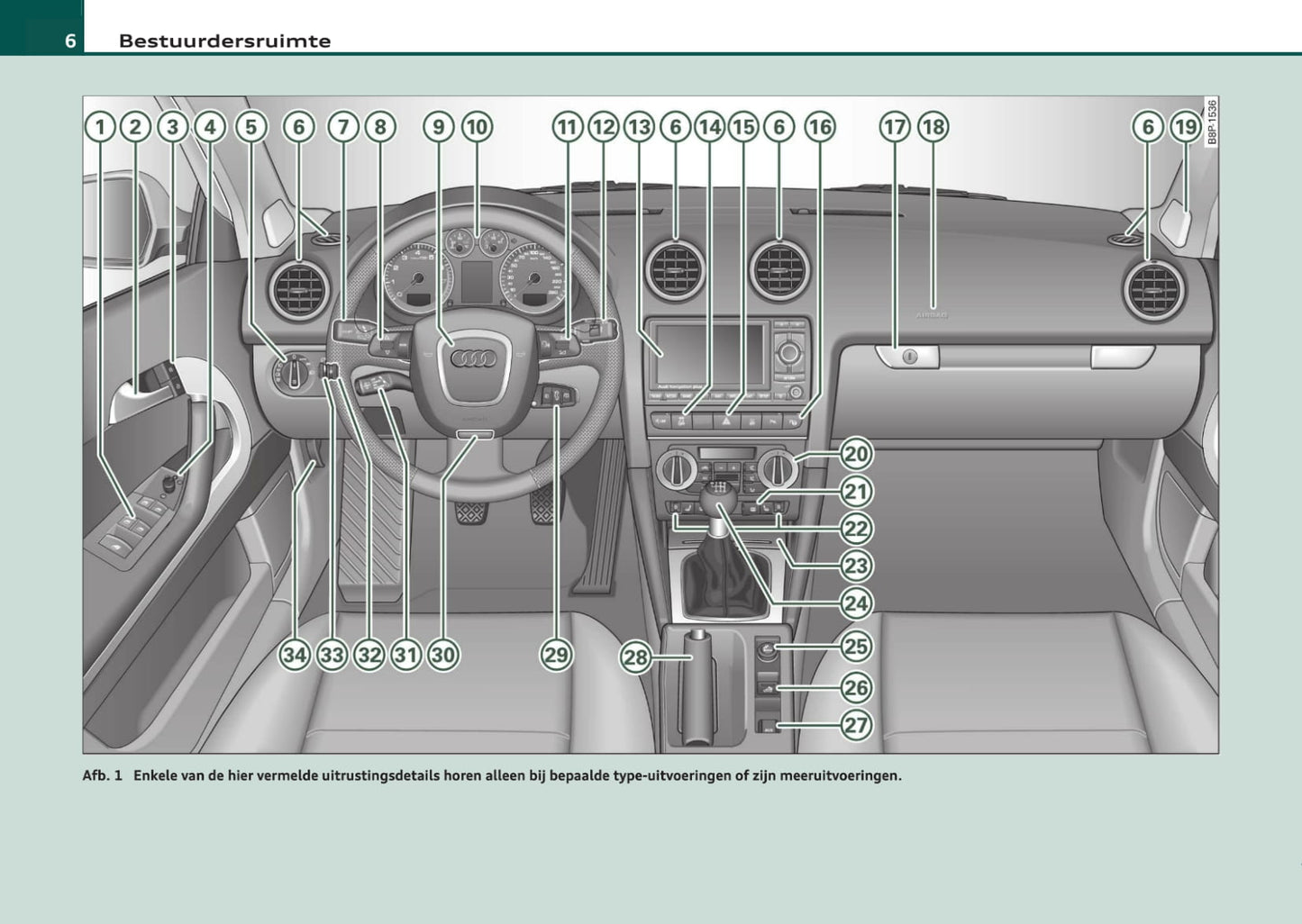Click the glove box lock
This screenshot has height=924, width=1302.
(908, 357)
